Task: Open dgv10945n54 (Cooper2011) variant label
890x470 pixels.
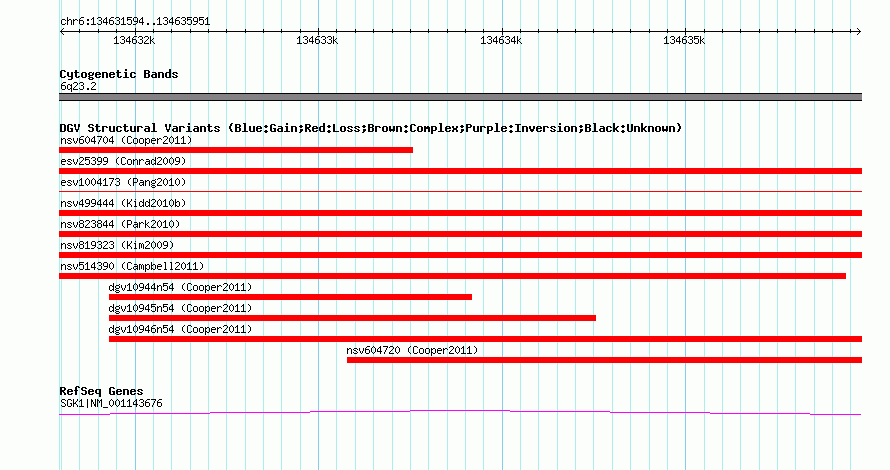Action: coord(180,308)
